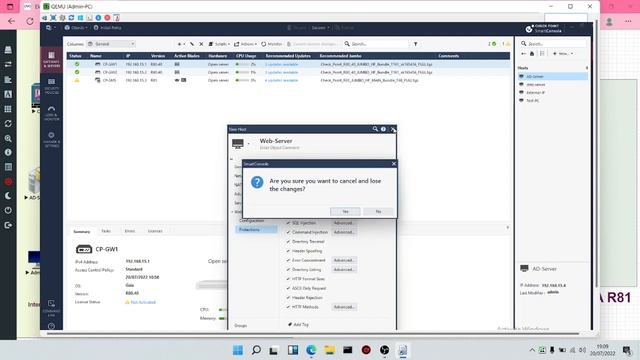This screenshot has height=360, width=640.
Task: Open File Explorer on Windows taskbar
Action: pos(329,350)
